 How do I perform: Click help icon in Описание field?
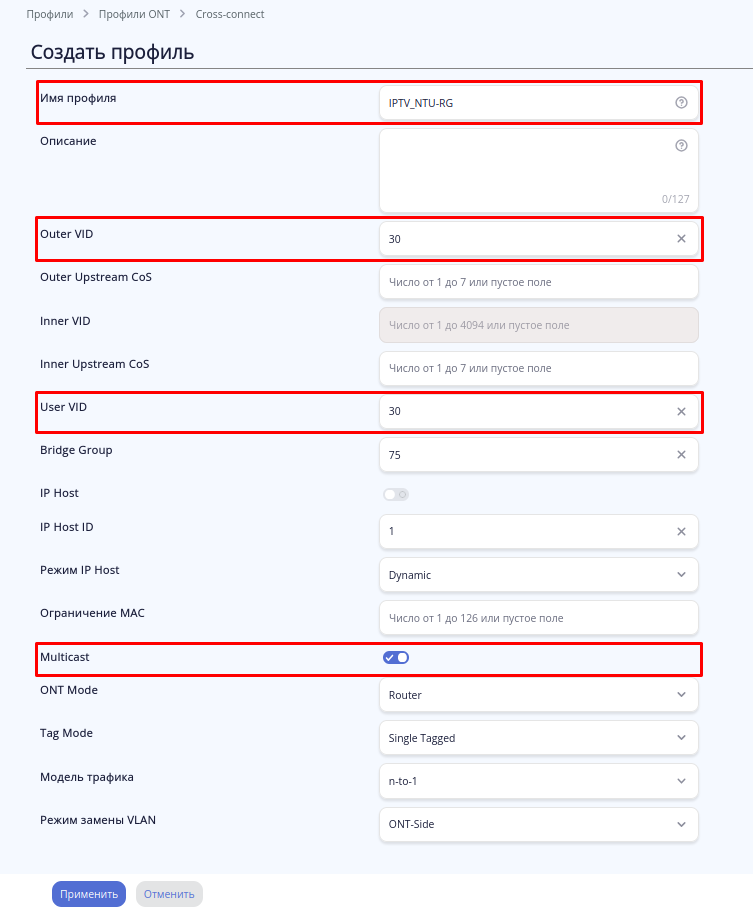(x=681, y=145)
